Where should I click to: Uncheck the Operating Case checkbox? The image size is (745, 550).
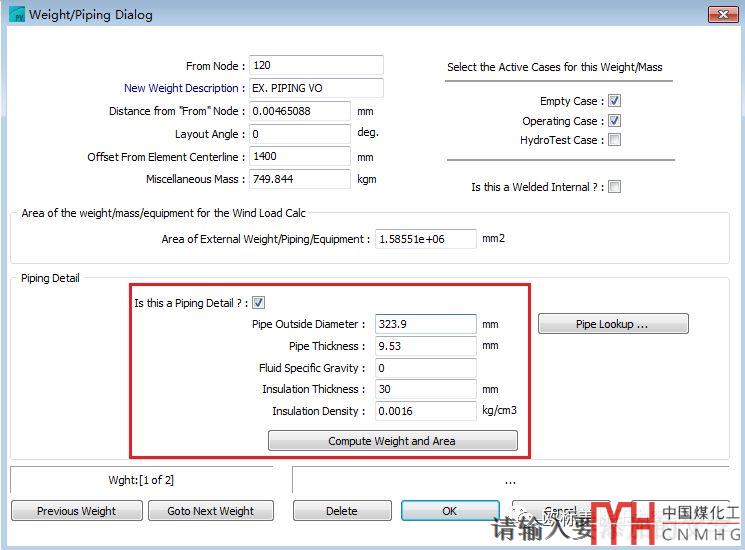click(614, 121)
